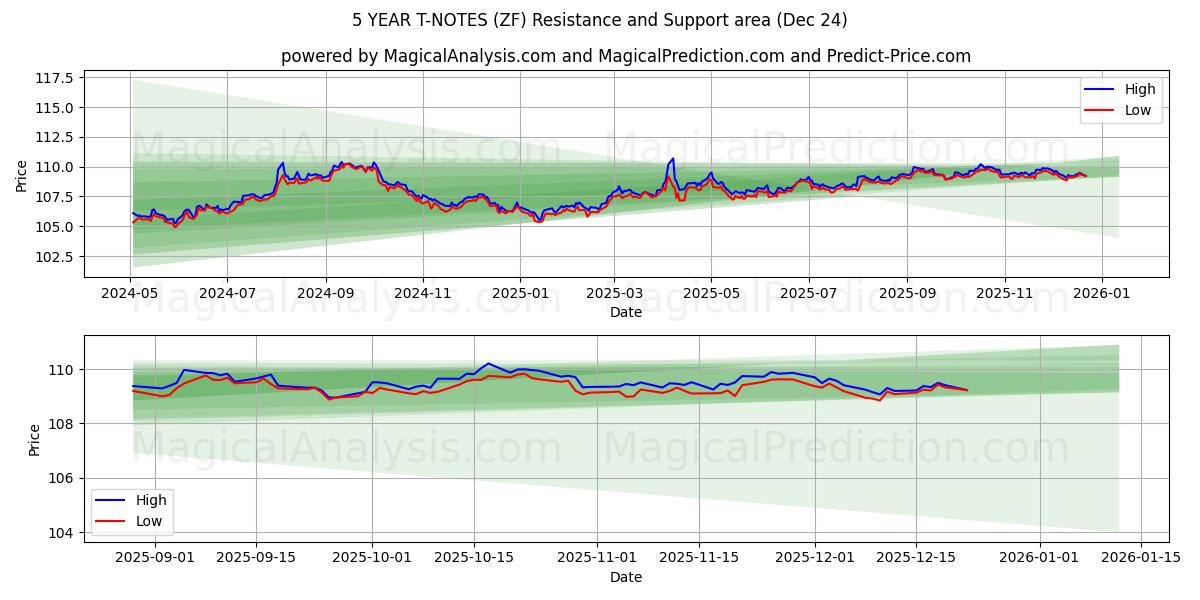Click the price spike near 2025-04

click(672, 160)
